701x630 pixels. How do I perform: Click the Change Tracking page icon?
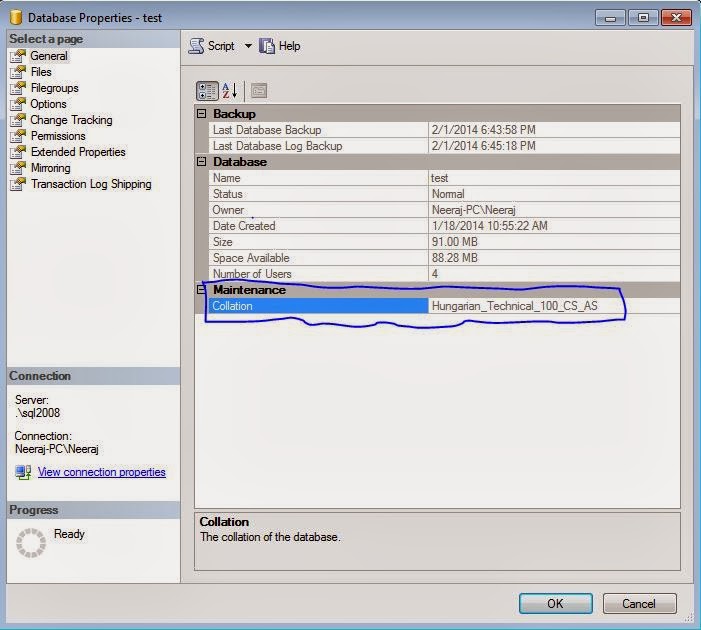(x=18, y=120)
